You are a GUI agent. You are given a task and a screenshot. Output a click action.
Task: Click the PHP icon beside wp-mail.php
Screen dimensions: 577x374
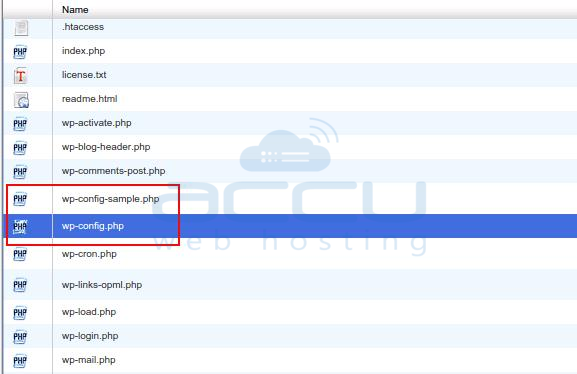20,360
